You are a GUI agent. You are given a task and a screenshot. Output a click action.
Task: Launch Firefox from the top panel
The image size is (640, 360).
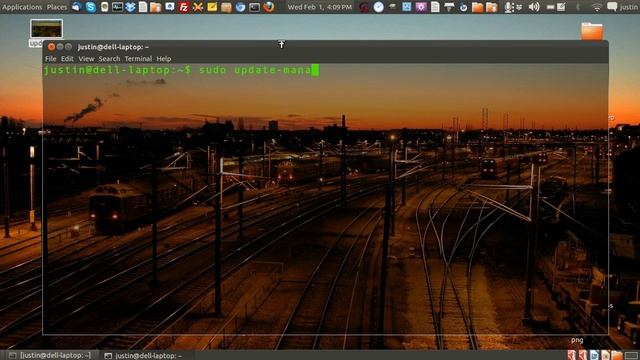(269, 7)
